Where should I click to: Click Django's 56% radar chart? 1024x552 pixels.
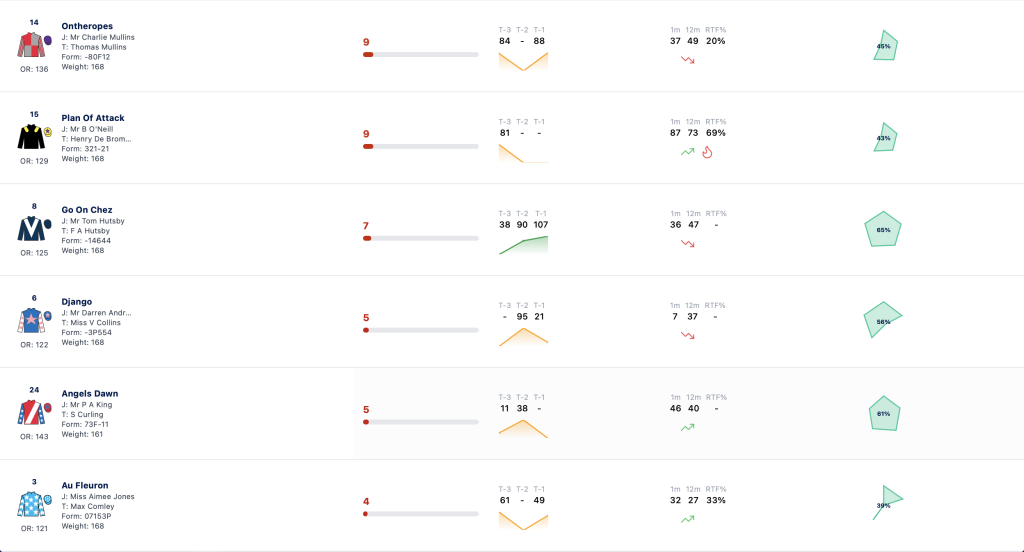[883, 319]
